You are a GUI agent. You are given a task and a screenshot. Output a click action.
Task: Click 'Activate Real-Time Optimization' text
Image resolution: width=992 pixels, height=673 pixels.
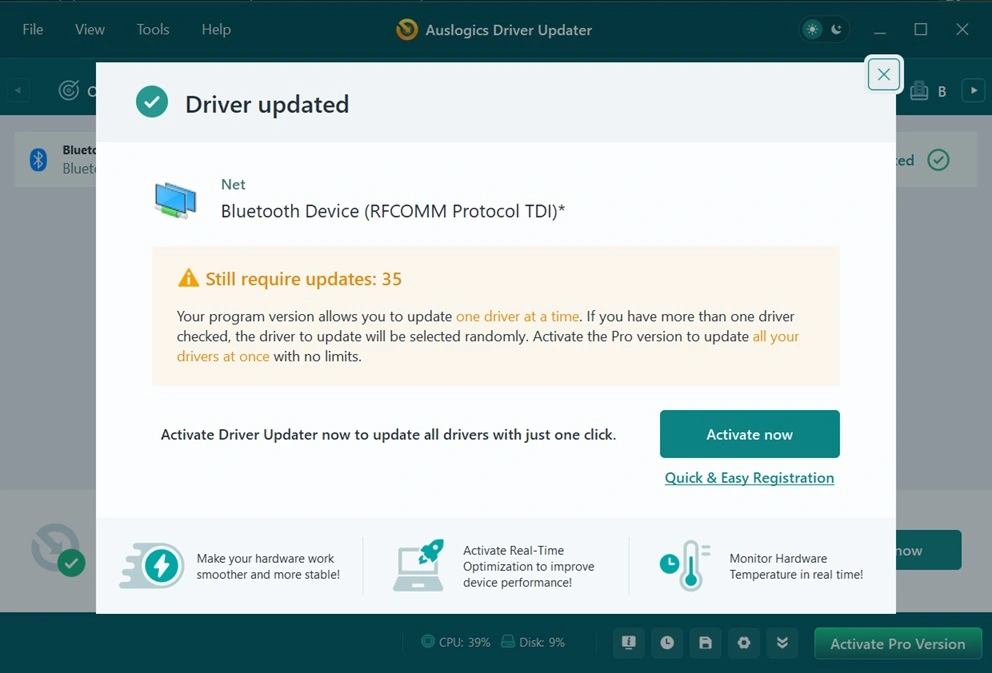point(528,566)
